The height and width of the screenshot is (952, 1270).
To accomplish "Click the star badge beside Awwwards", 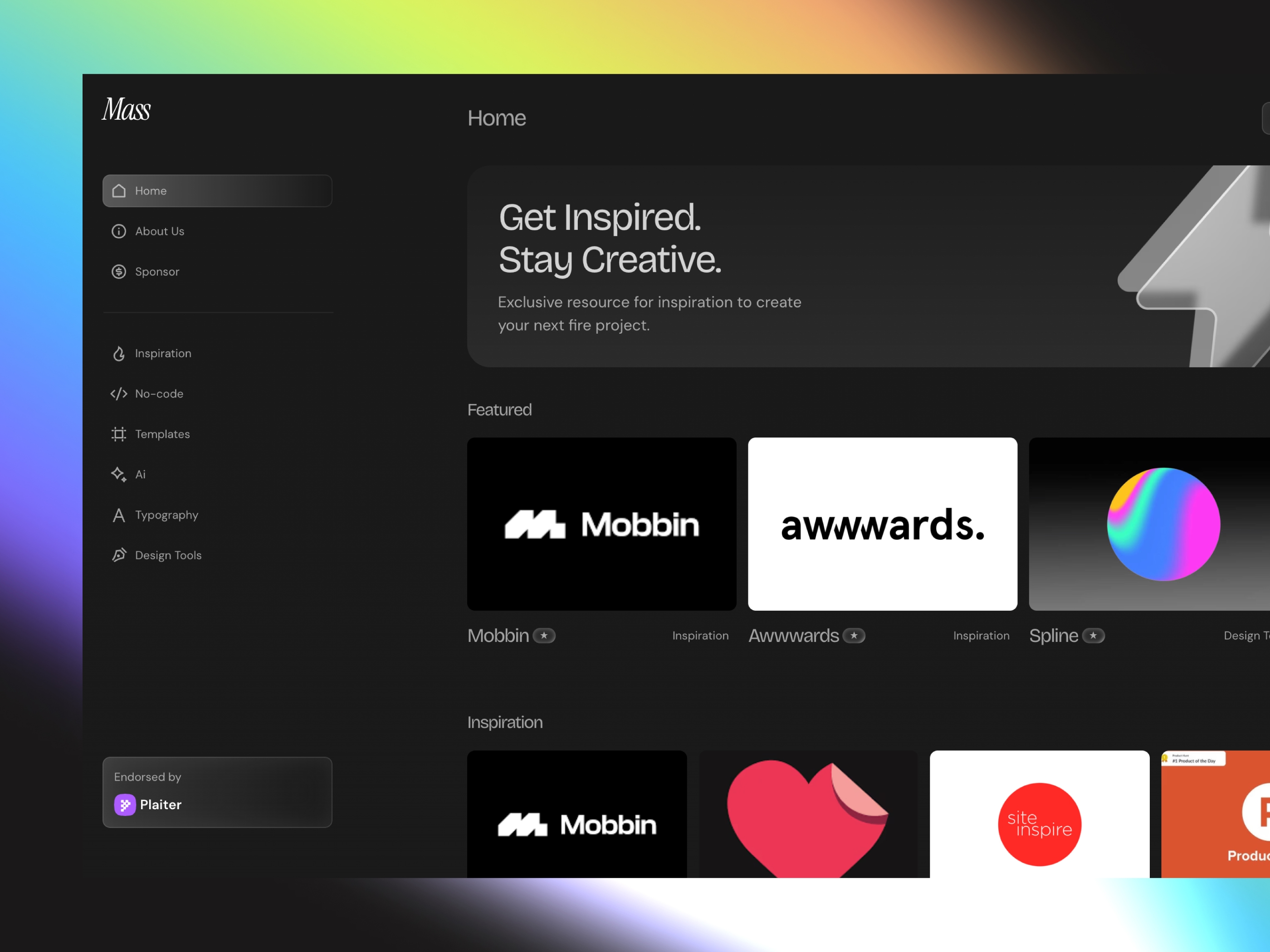I will coord(854,636).
